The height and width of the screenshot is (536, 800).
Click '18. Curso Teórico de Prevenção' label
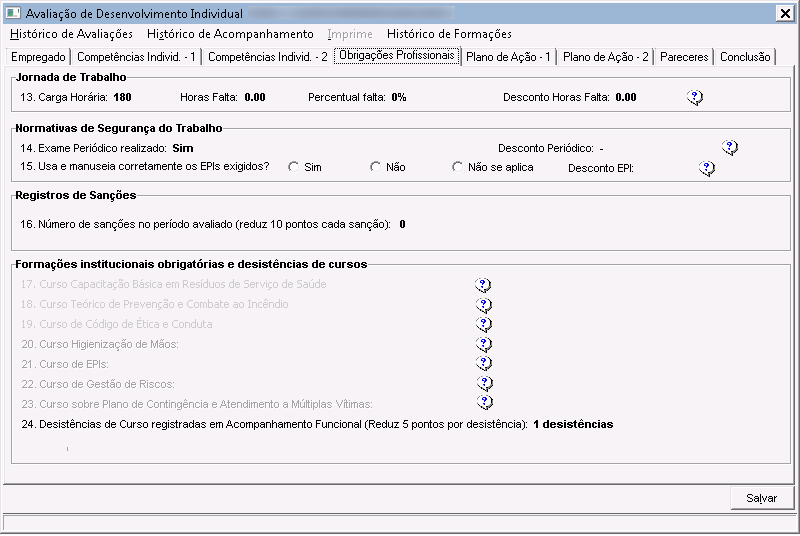(155, 304)
